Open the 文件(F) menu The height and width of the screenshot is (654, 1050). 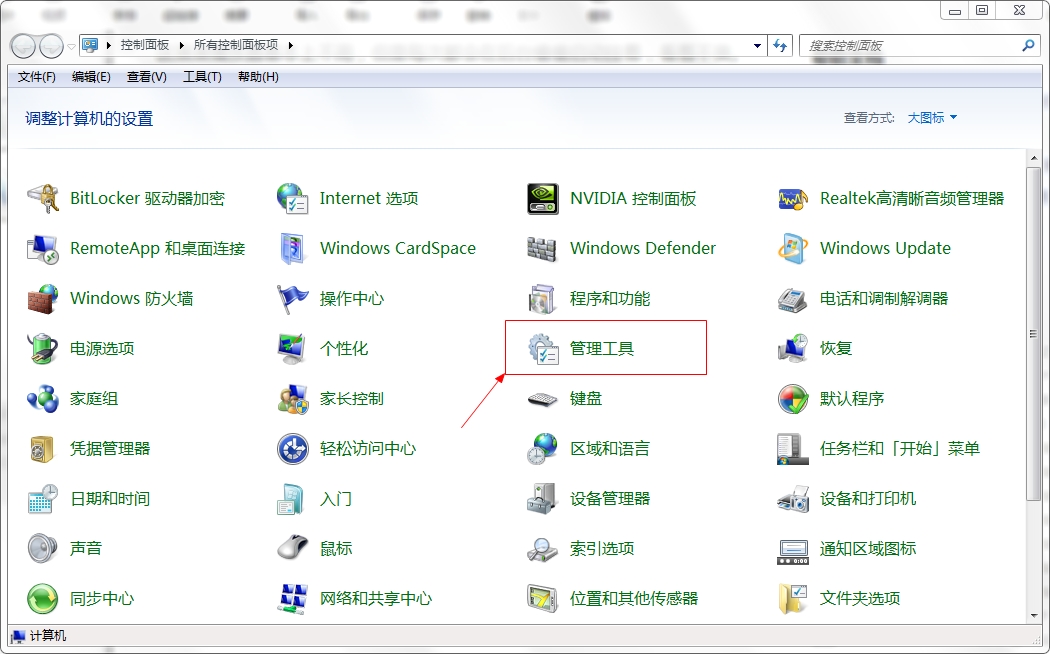tap(36, 77)
